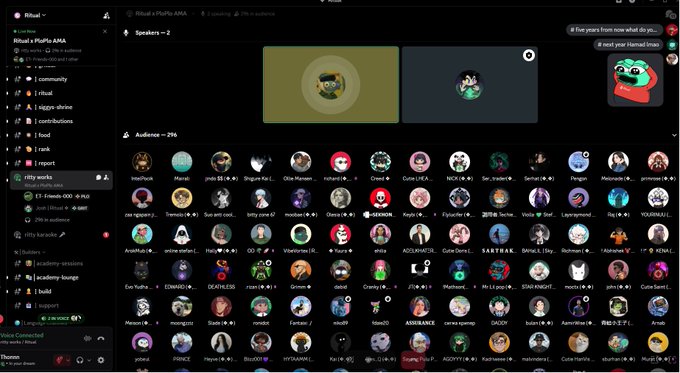
Task: Open User Settings gear icon
Action: [101, 360]
